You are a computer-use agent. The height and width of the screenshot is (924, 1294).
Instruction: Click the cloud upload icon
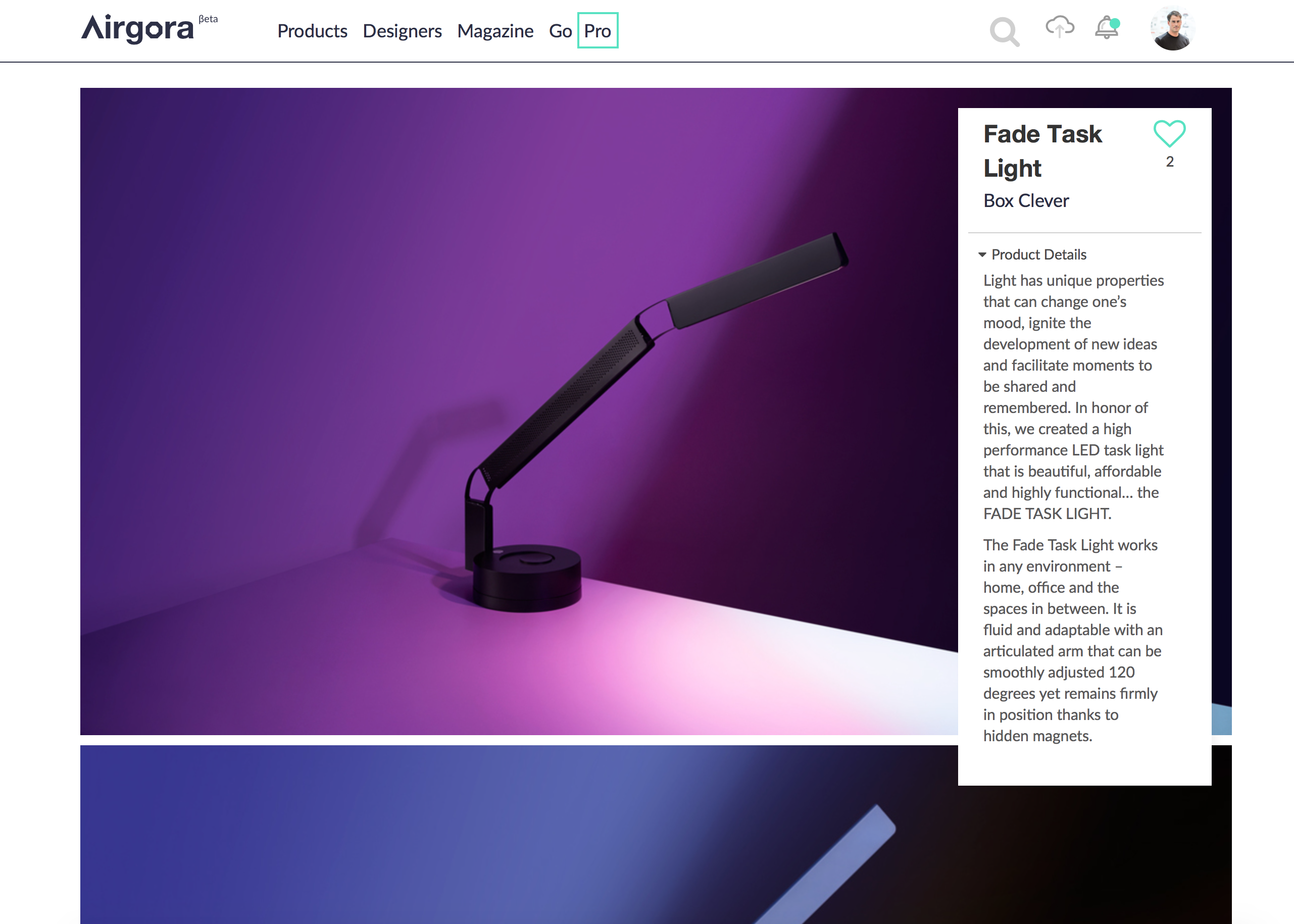1060,27
